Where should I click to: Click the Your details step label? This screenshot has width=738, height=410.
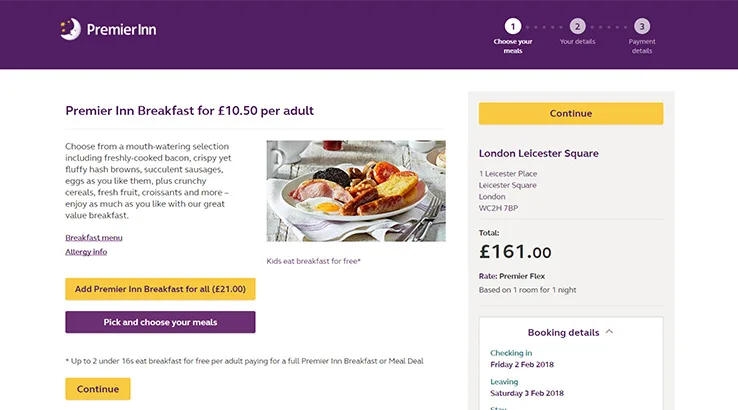click(x=577, y=42)
